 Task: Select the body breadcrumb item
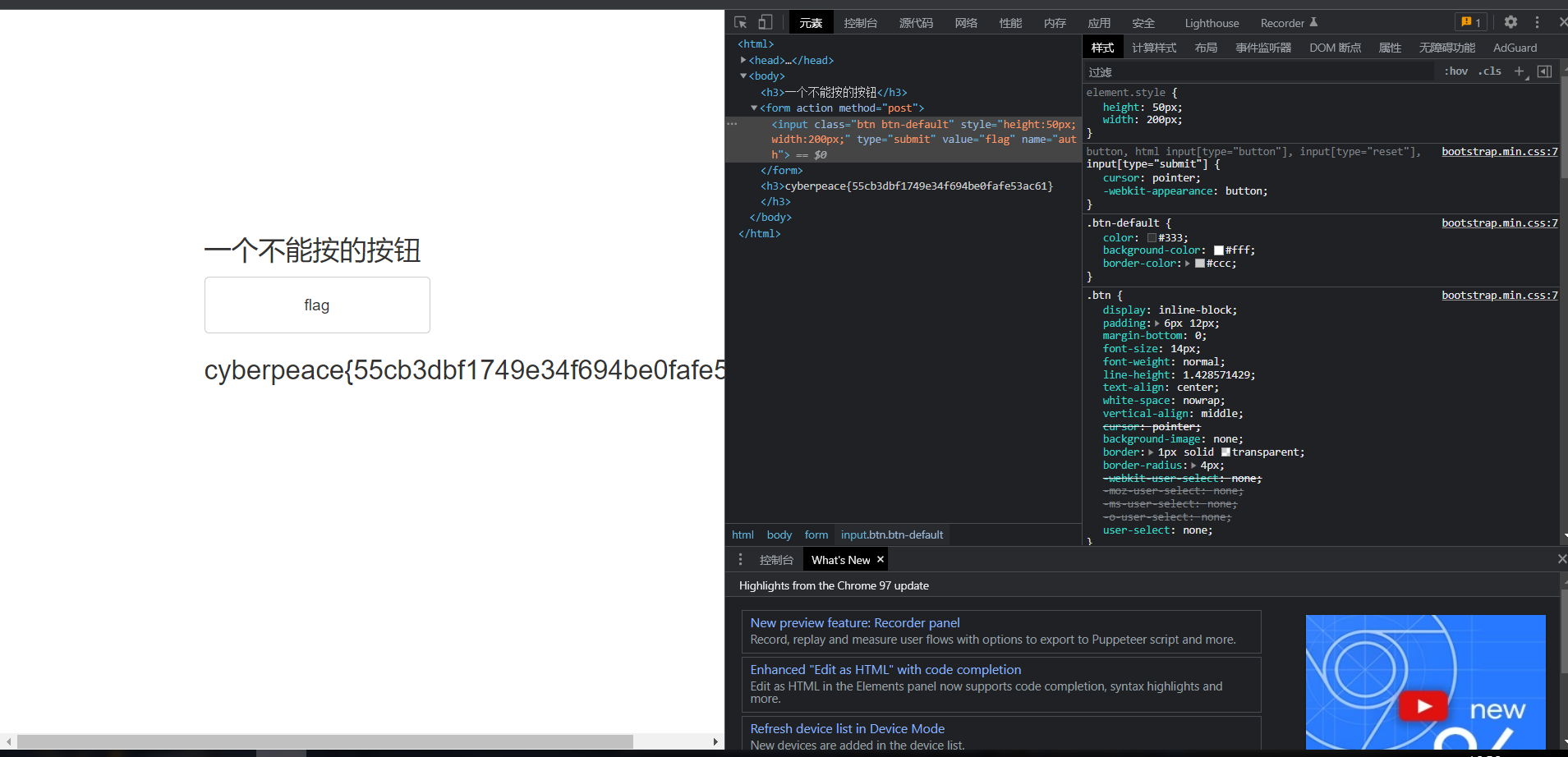[x=779, y=534]
